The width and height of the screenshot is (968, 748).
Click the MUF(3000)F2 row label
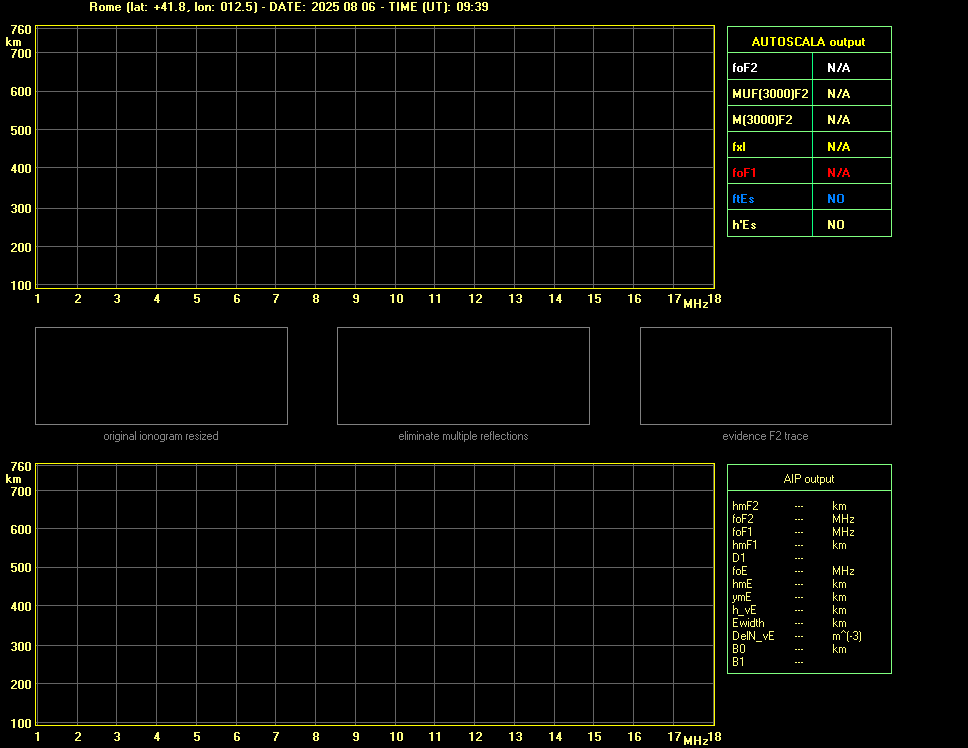pyautogui.click(x=770, y=94)
